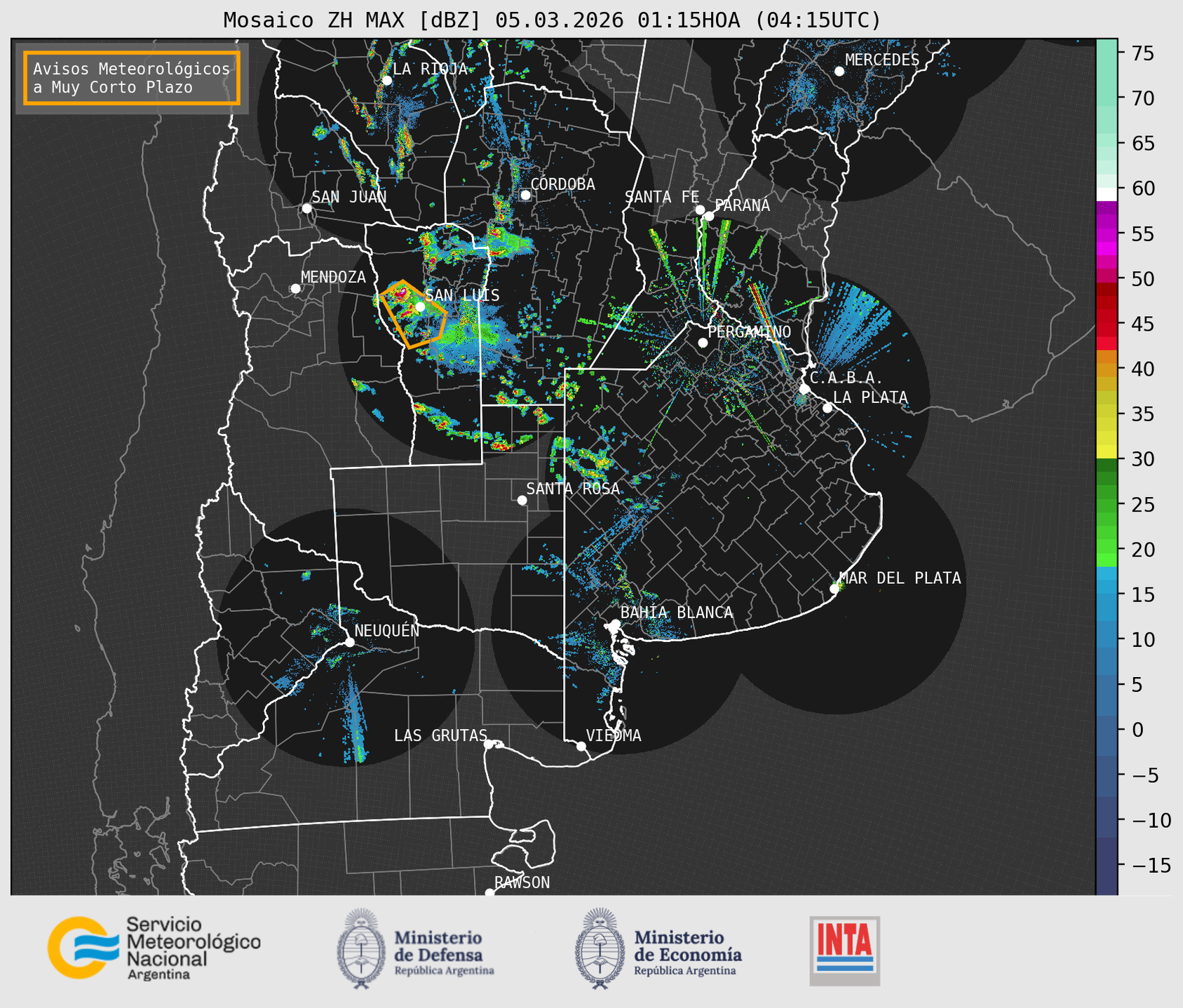Click the Santa Rosa city marker
1183x1008 pixels.
tap(522, 500)
